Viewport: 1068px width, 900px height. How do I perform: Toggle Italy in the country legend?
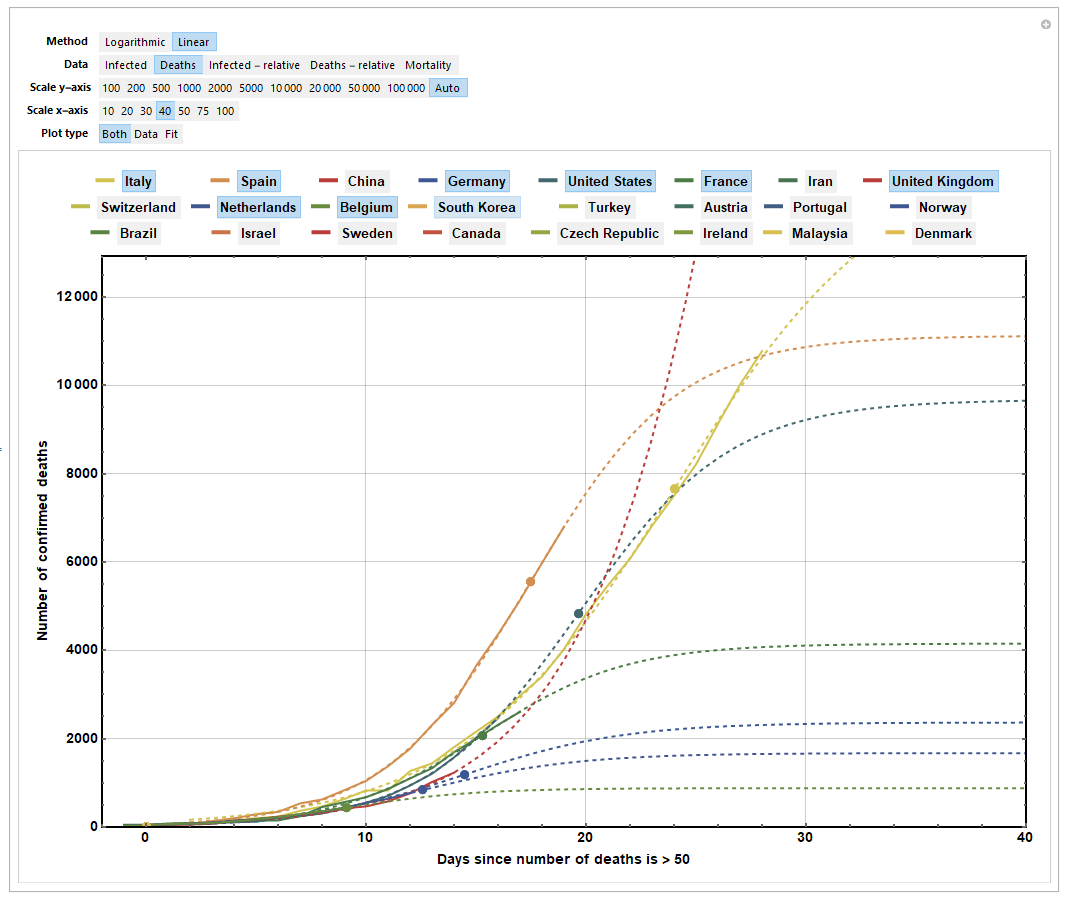coord(138,181)
